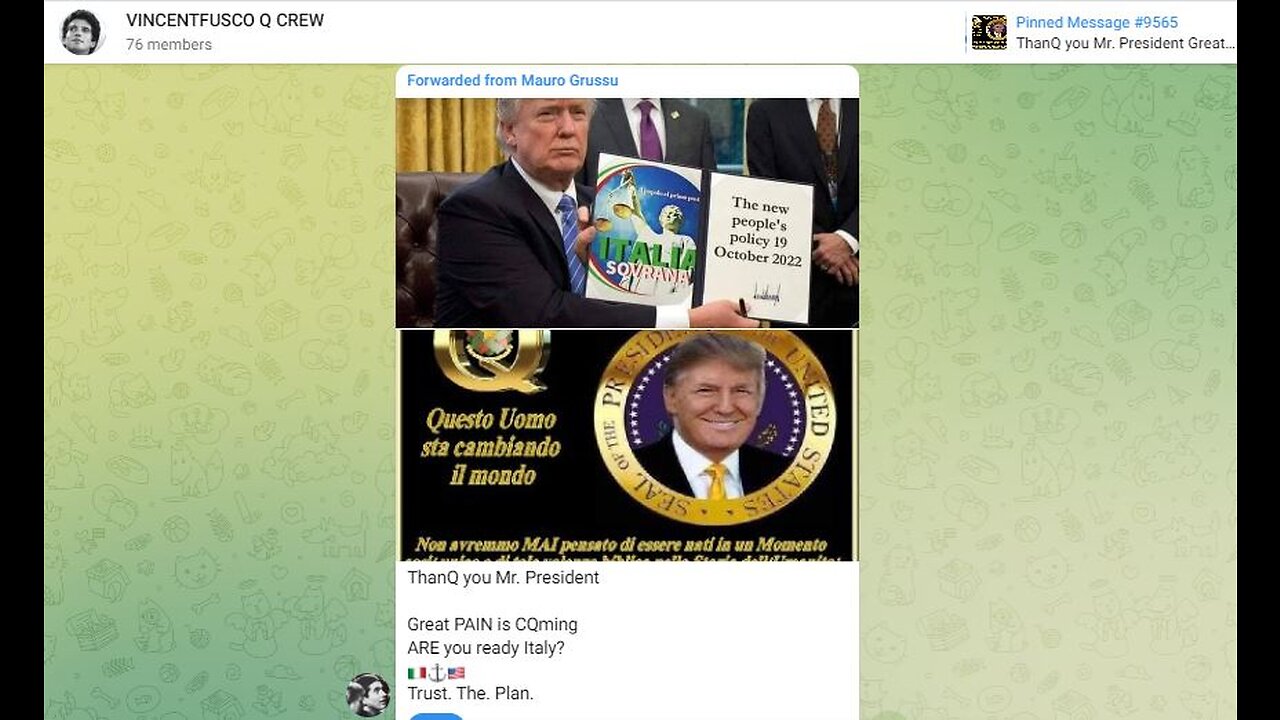1280x720 pixels.
Task: Open the 'Questo Uomo sta cambiando il mondo' image
Action: (627, 445)
